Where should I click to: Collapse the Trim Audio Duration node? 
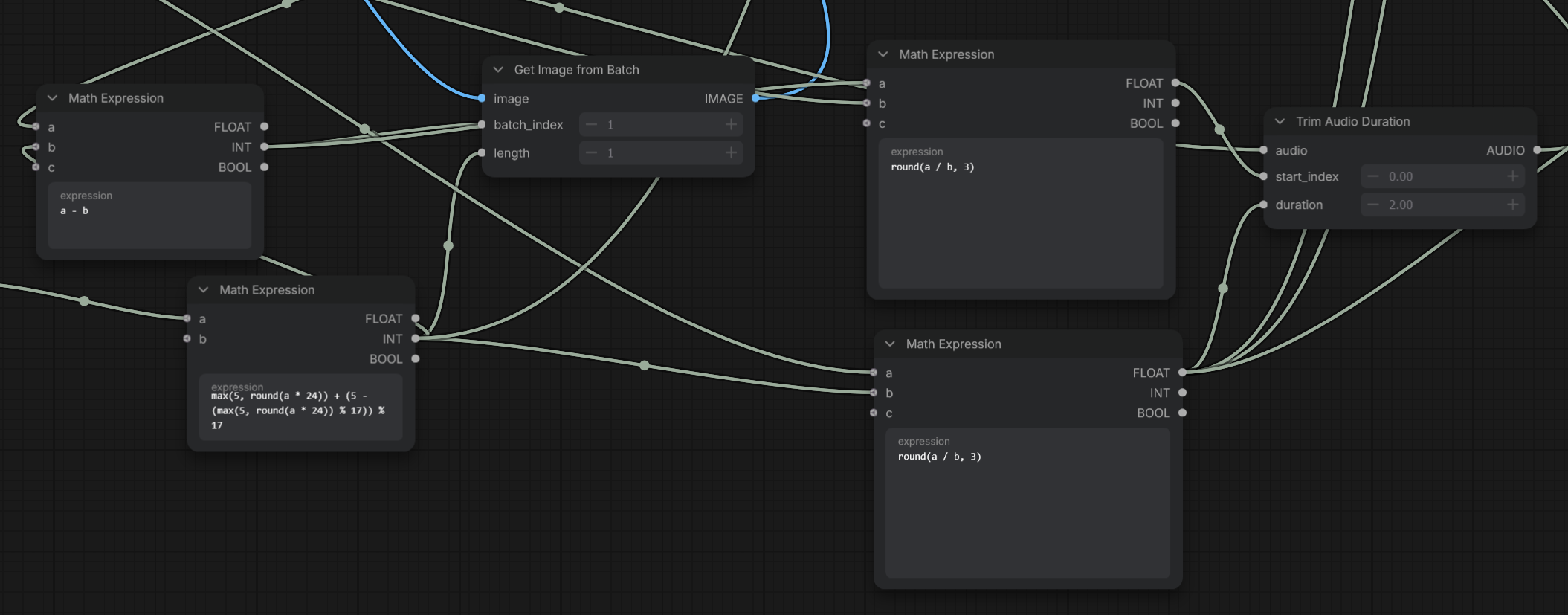click(1280, 121)
